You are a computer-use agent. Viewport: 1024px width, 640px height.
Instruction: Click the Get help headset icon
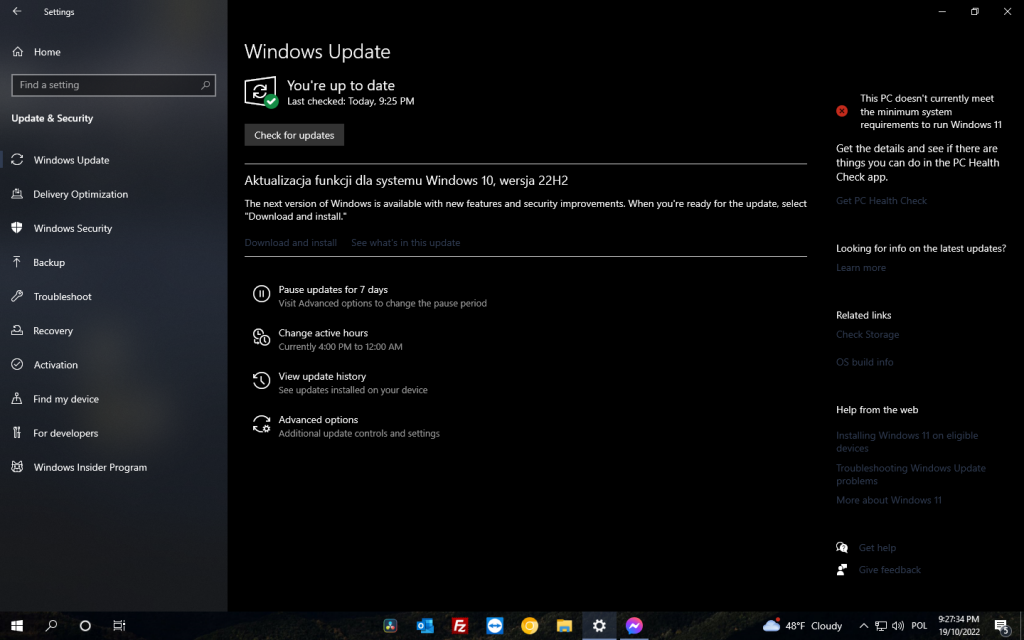841,547
